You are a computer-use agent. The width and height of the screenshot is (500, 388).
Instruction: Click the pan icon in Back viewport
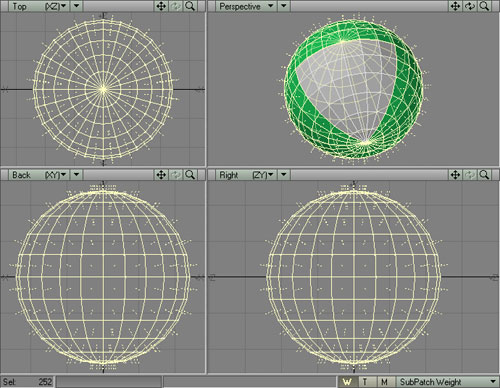point(161,175)
